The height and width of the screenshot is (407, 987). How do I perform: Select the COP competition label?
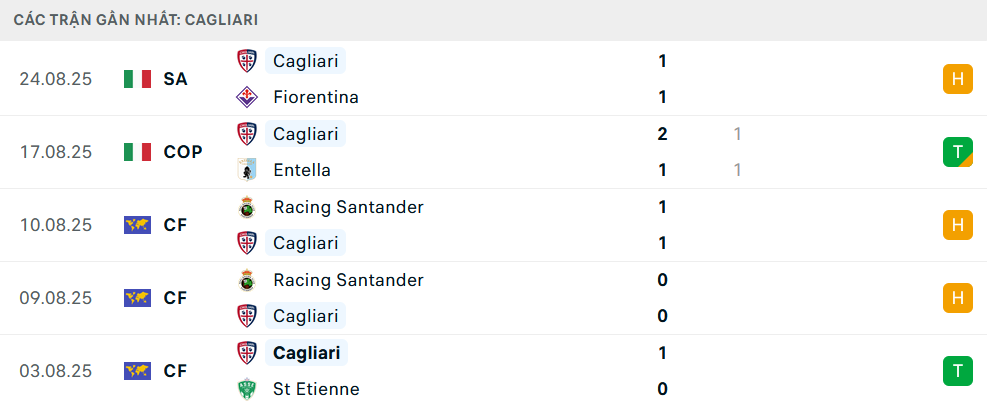point(183,152)
